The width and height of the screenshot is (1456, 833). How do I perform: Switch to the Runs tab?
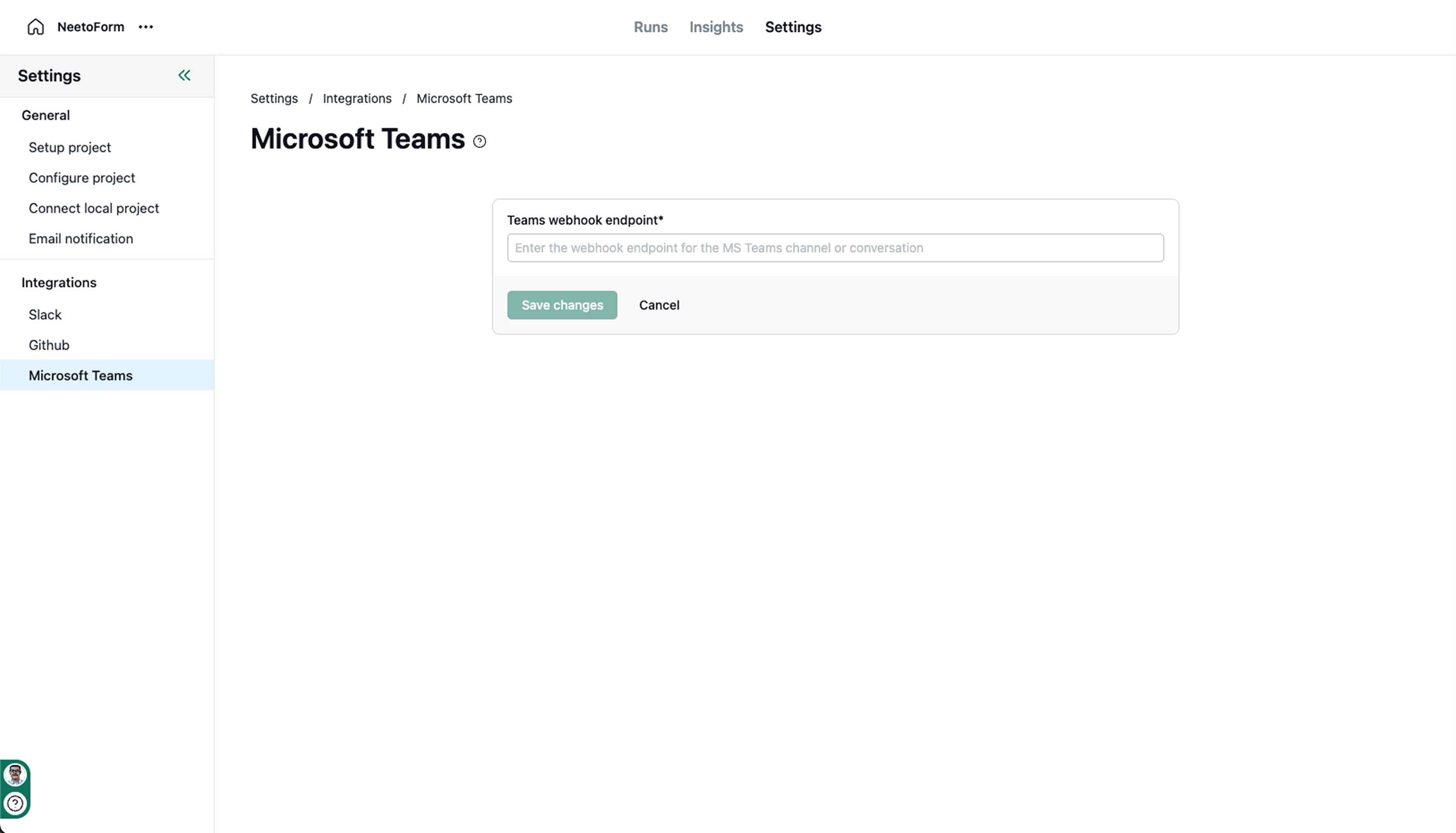tap(651, 27)
